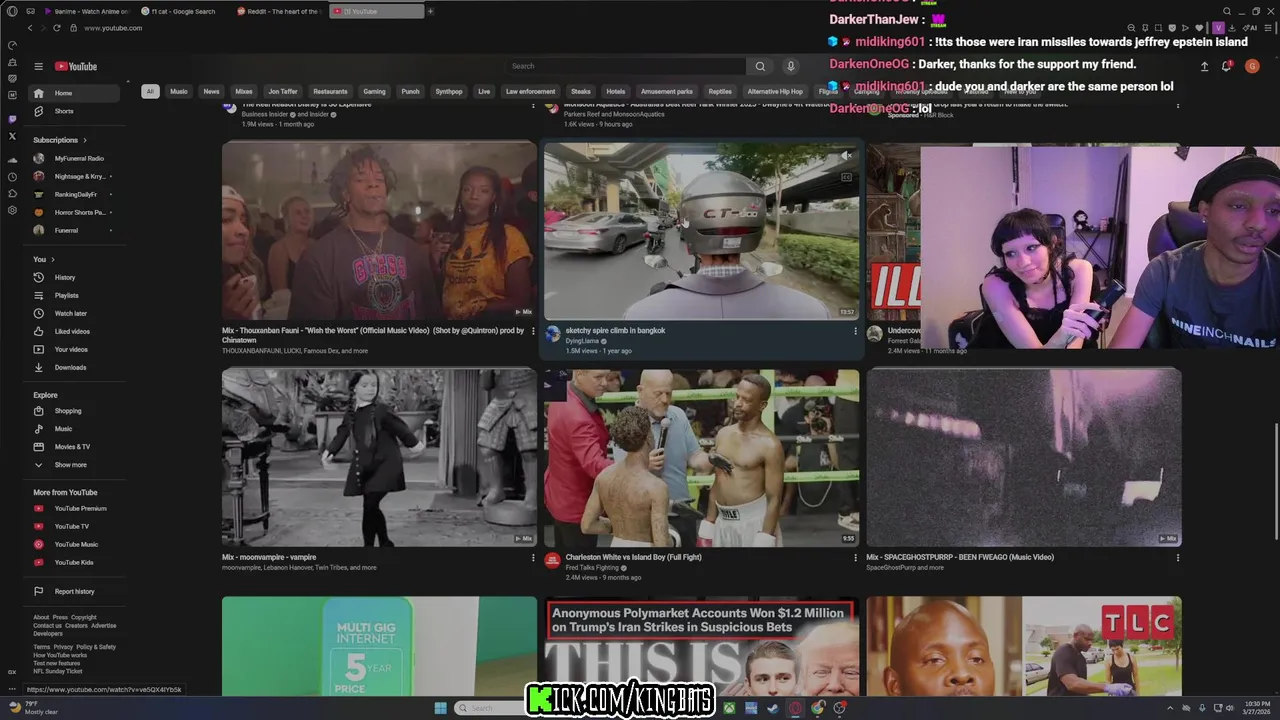
Task: Open Home in the sidebar
Action: point(73,93)
